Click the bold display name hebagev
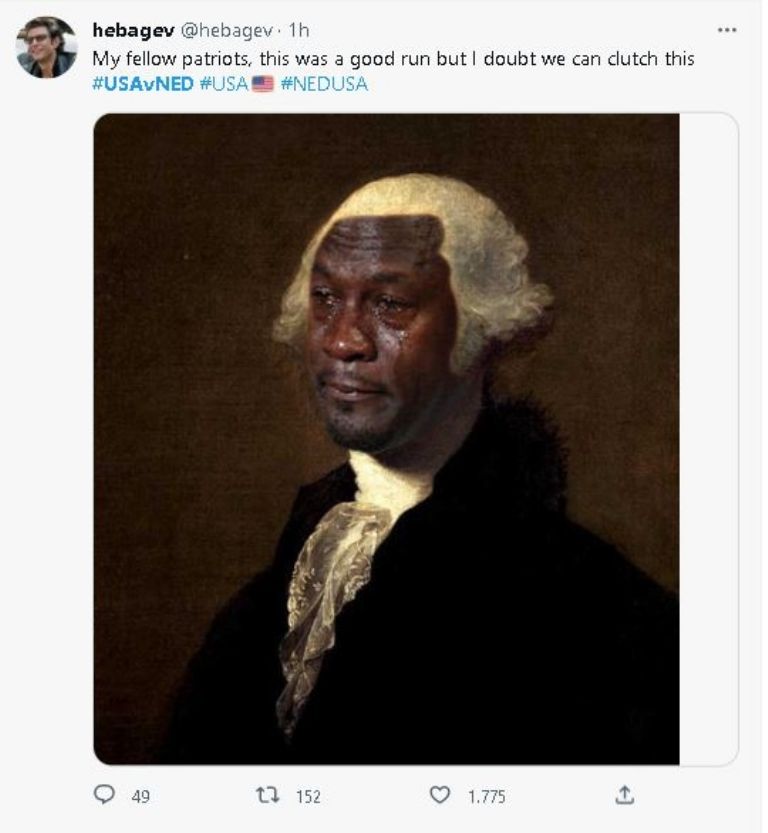 click(x=133, y=32)
